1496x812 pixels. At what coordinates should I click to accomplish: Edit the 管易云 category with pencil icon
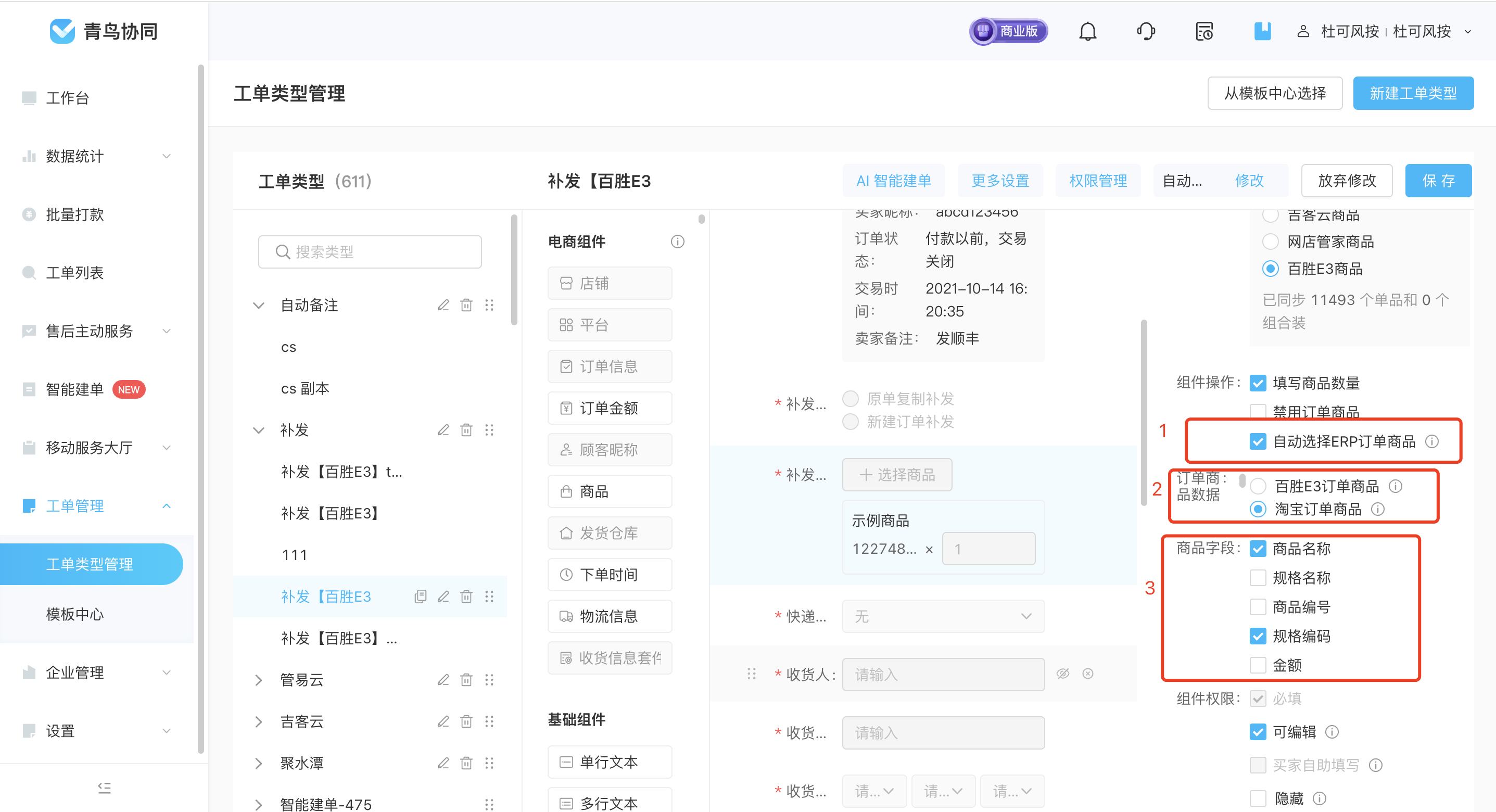coord(443,680)
